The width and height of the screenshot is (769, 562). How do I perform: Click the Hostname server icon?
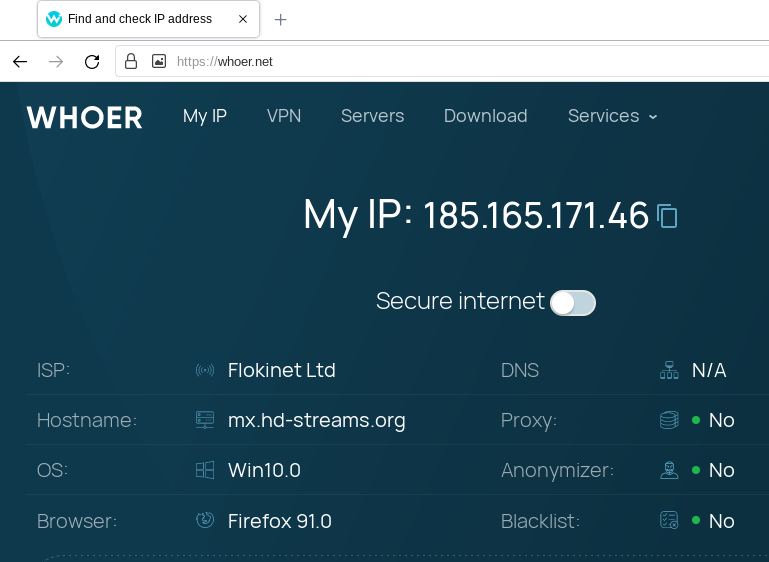point(205,420)
